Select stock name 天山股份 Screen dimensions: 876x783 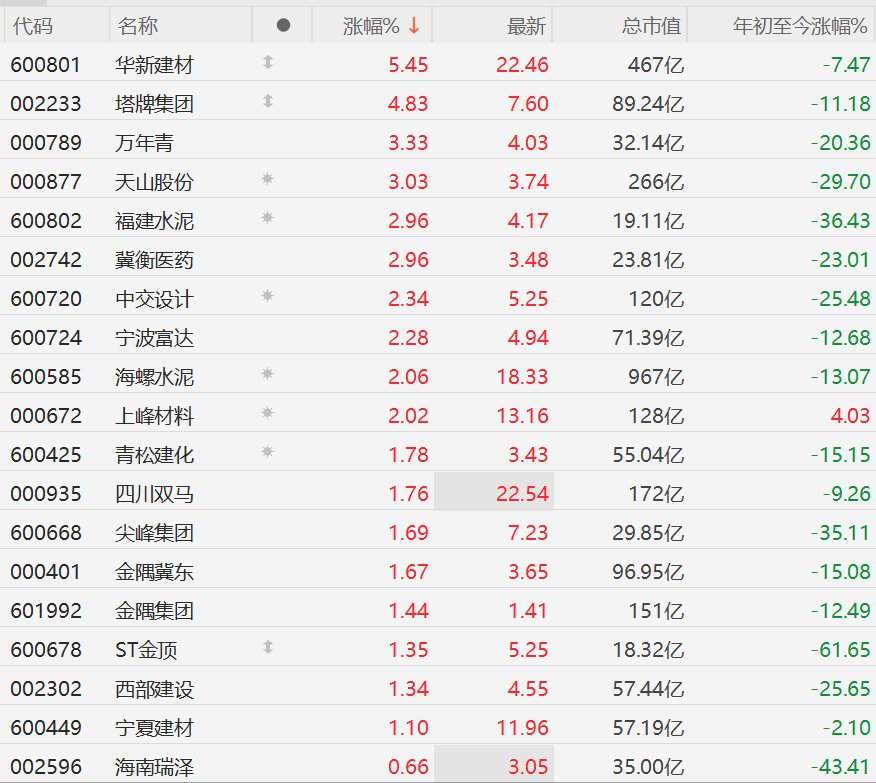tap(154, 182)
